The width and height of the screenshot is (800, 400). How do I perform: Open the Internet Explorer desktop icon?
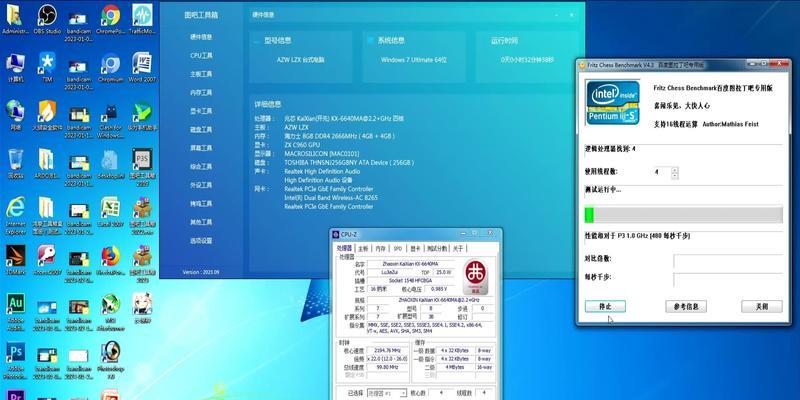pyautogui.click(x=15, y=214)
